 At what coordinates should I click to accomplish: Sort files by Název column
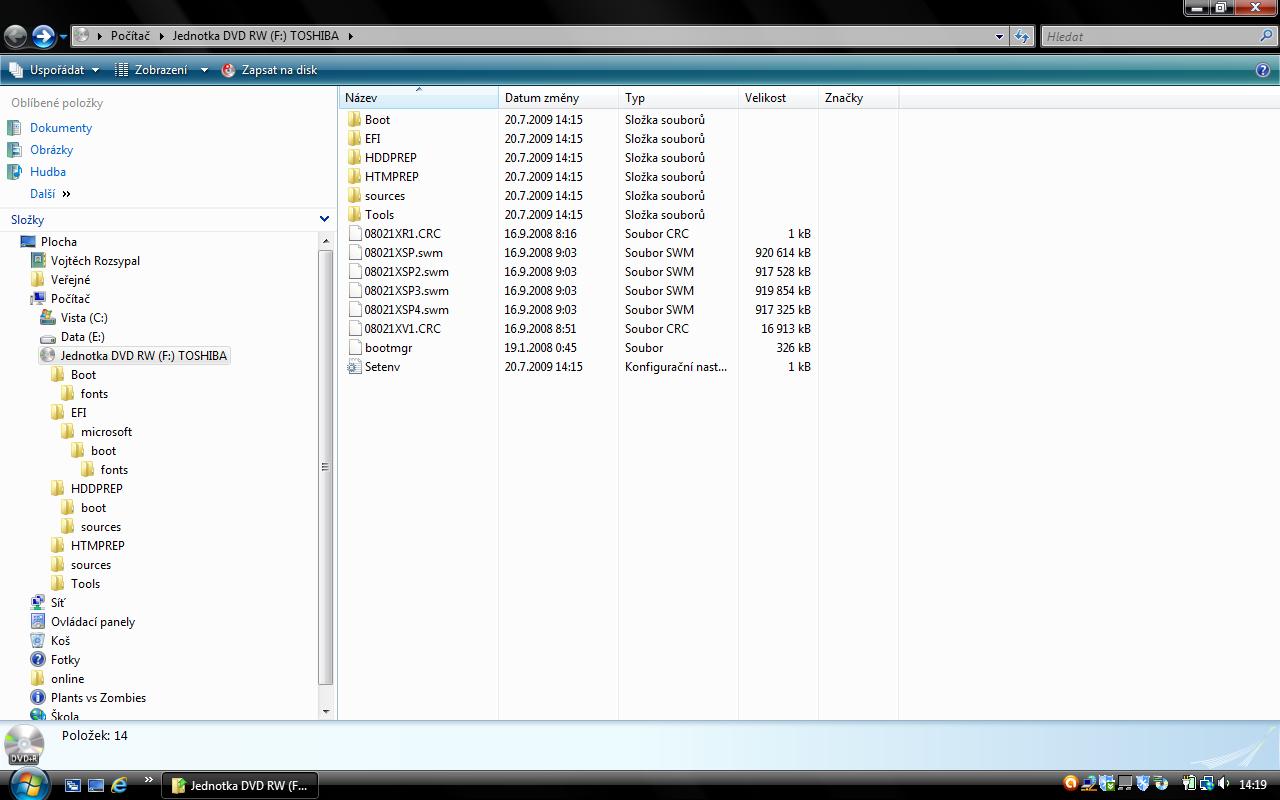click(x=418, y=98)
